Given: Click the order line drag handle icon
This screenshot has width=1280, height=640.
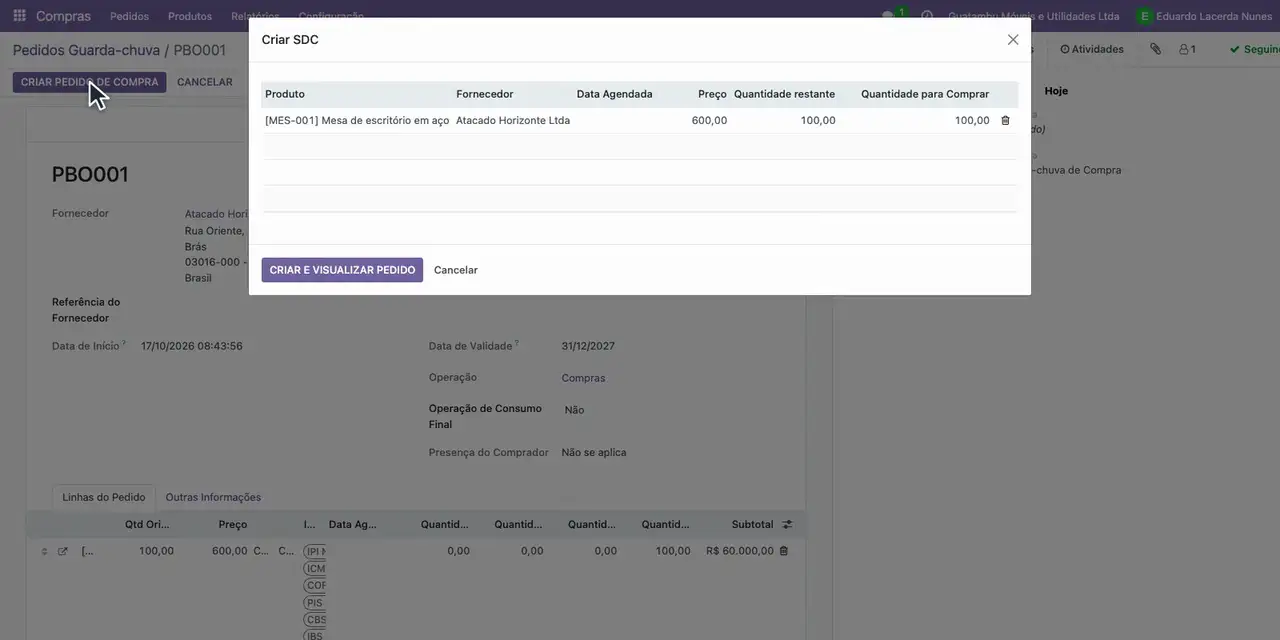Looking at the screenshot, I should click(x=44, y=551).
